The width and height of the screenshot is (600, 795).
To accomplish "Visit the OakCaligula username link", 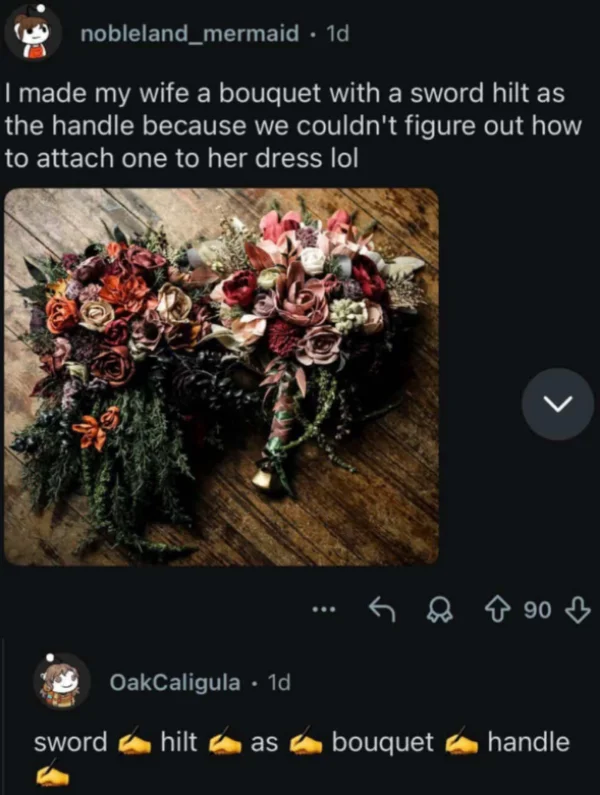I will coord(175,682).
